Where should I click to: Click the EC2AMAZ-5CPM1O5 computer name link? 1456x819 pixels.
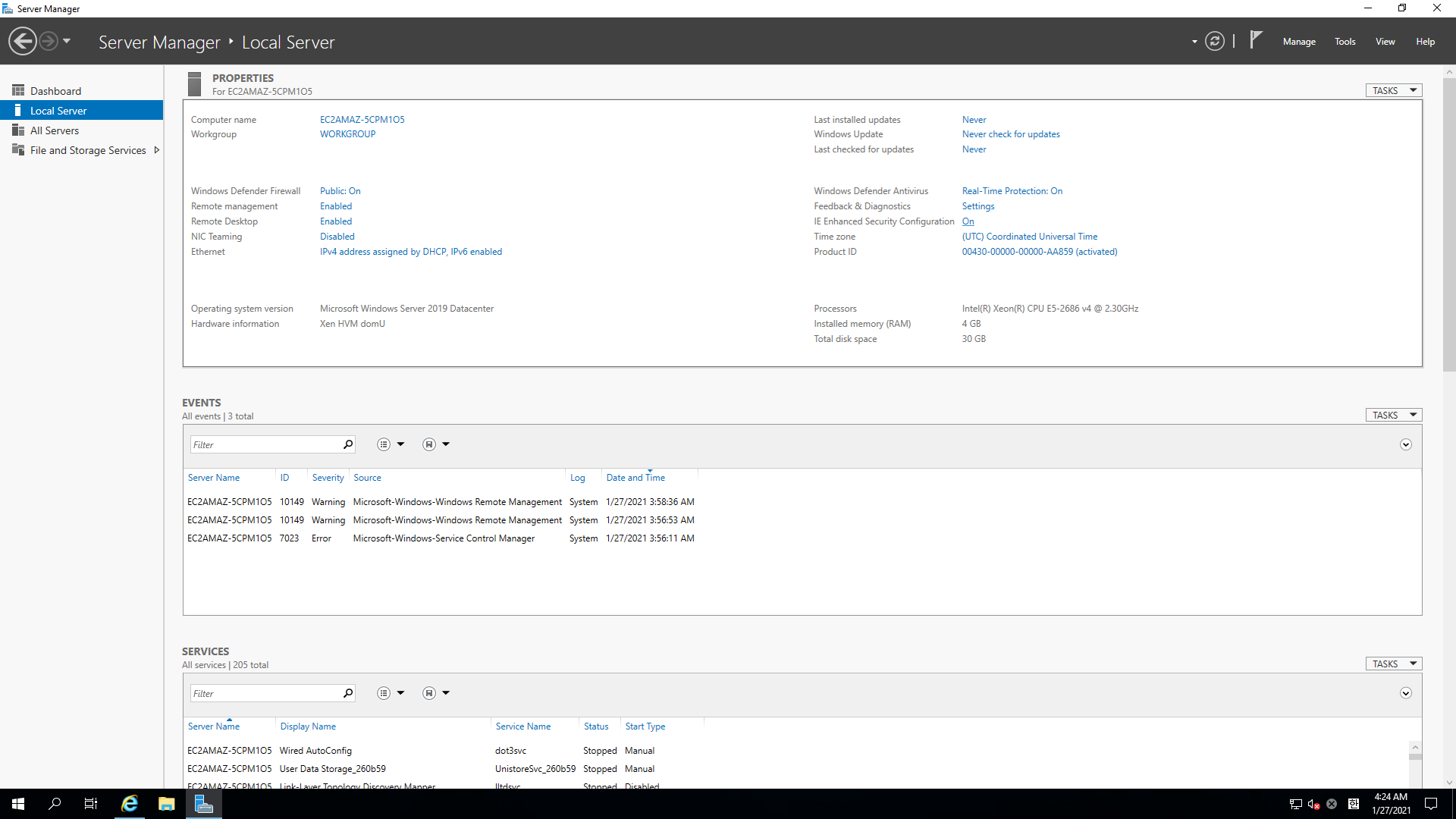(362, 120)
